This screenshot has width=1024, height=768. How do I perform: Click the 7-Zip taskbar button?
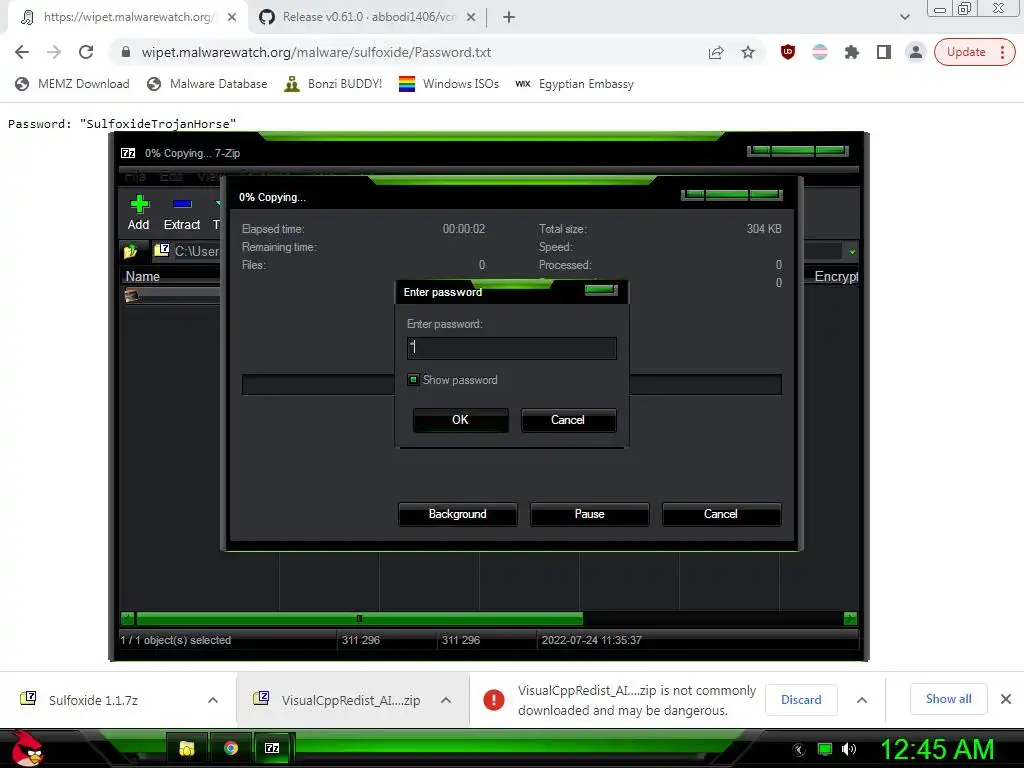[272, 748]
